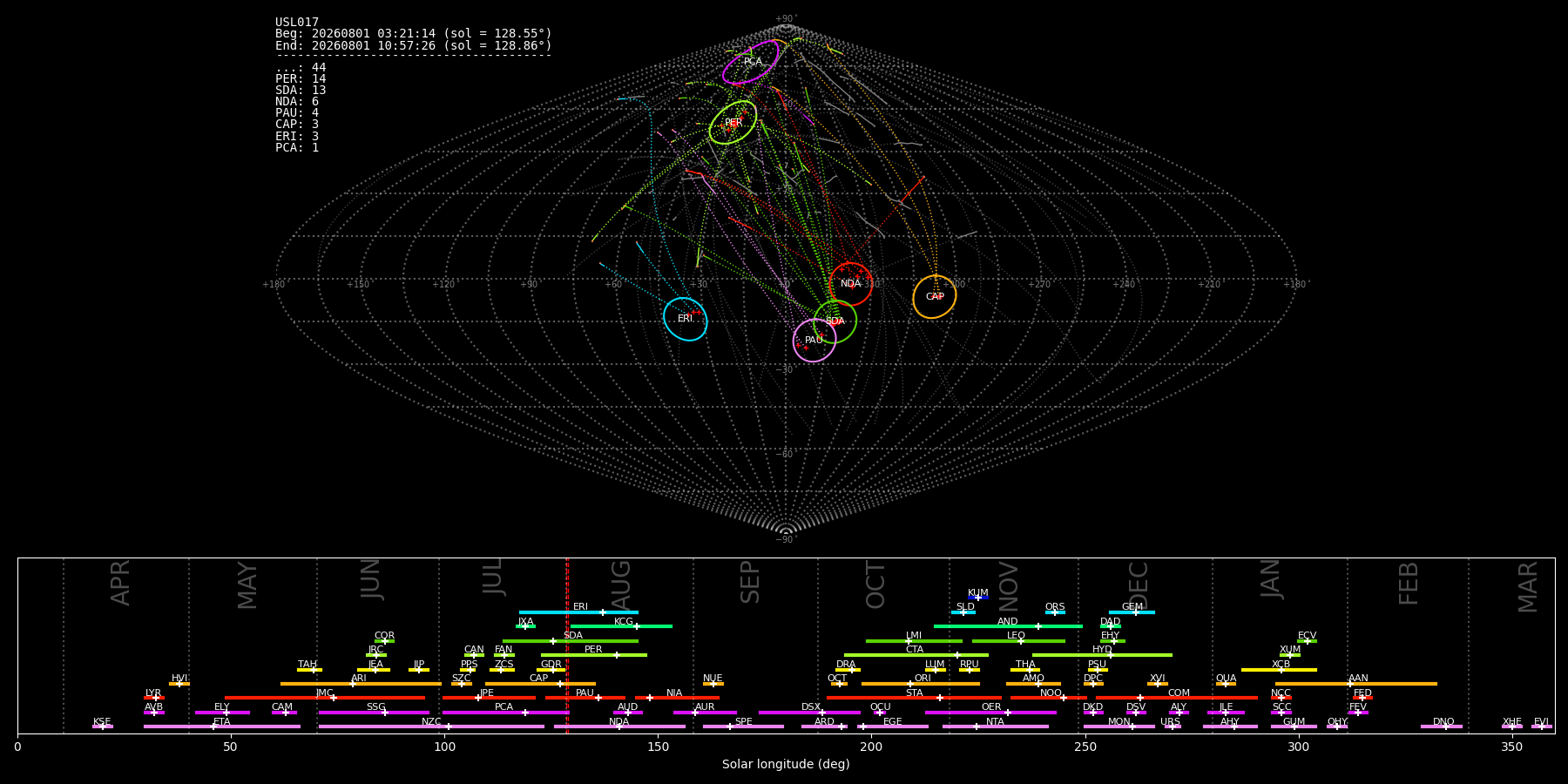Click the red dashed current-date line in the timeline

[567, 645]
